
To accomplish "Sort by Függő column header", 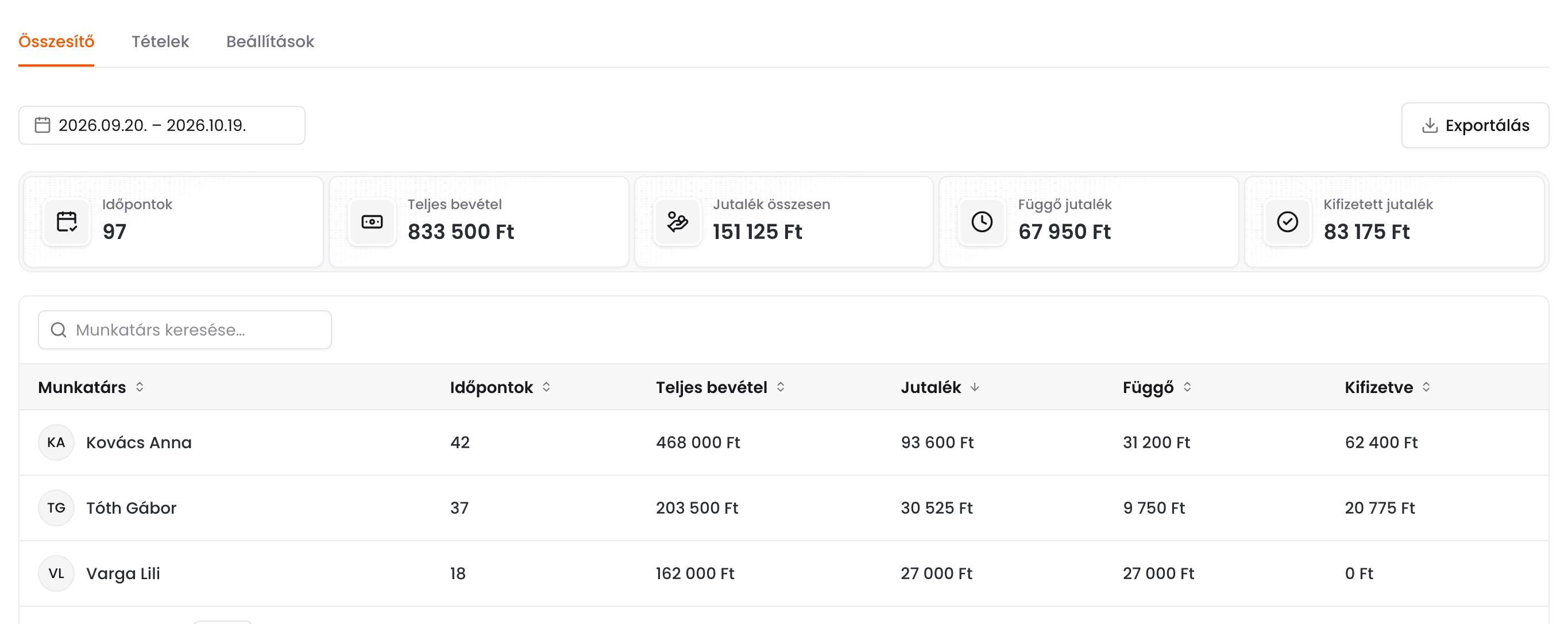I will coord(1157,387).
